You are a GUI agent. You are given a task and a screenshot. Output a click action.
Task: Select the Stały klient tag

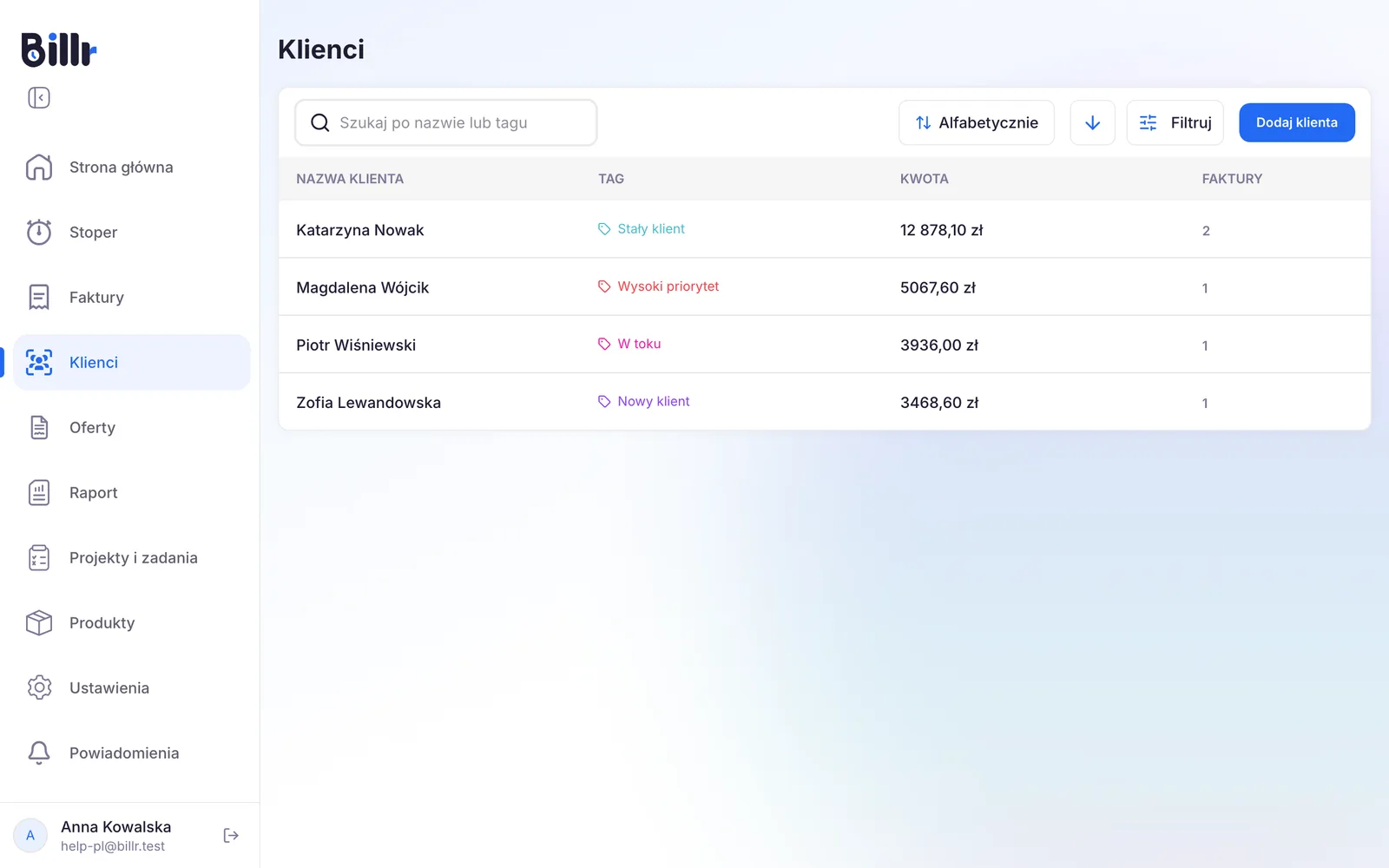(x=642, y=229)
